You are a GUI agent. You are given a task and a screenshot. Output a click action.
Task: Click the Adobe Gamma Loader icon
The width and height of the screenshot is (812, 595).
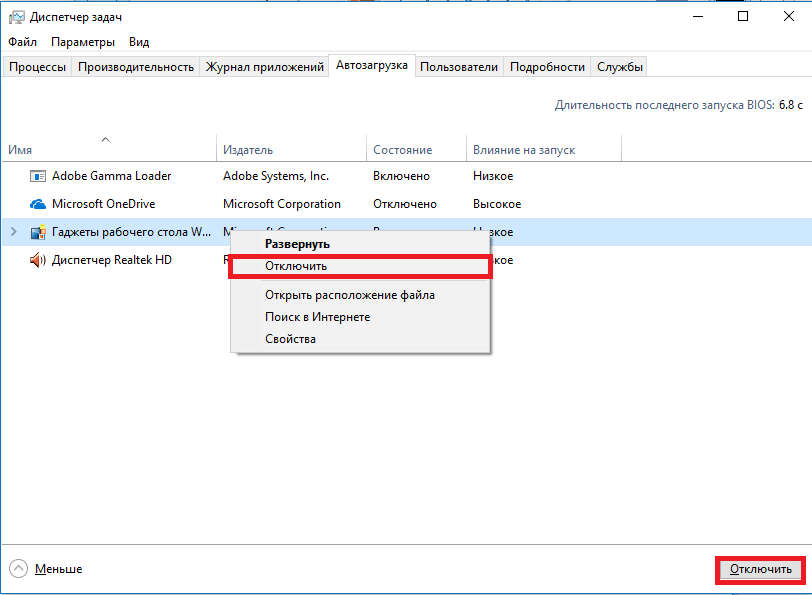coord(38,176)
